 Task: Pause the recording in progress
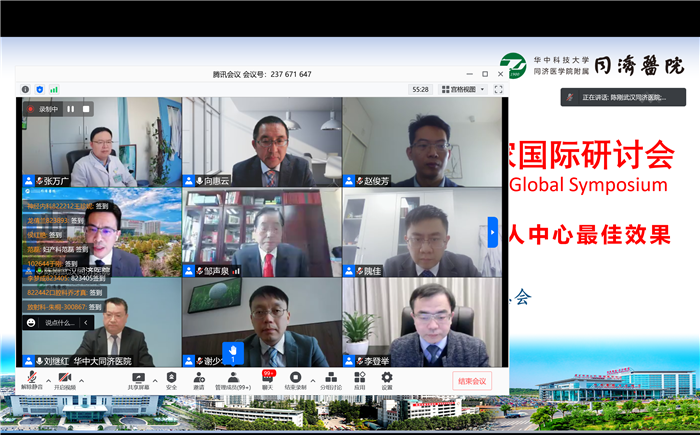[x=71, y=109]
